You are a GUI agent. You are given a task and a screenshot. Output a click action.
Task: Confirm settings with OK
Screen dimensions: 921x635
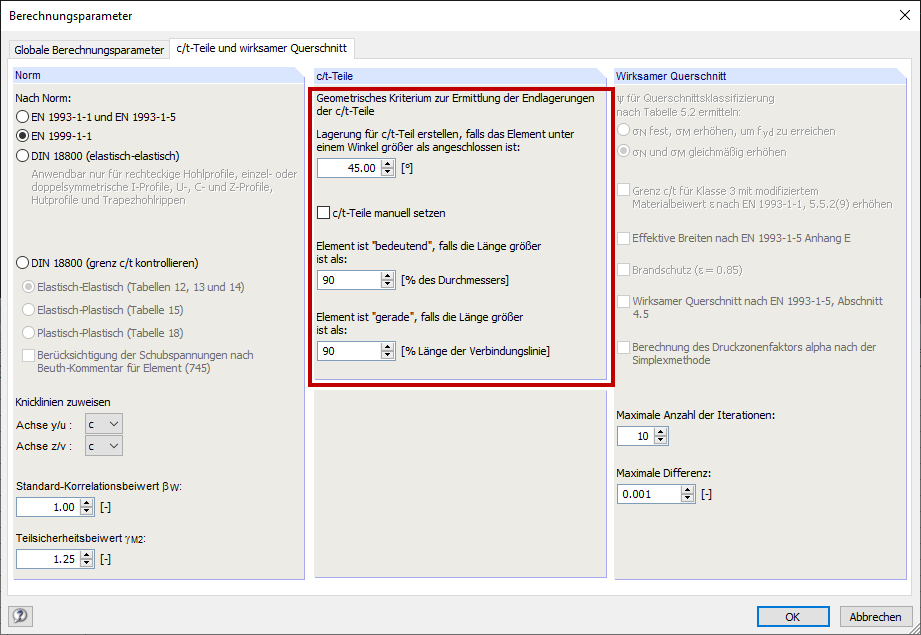pyautogui.click(x=792, y=616)
